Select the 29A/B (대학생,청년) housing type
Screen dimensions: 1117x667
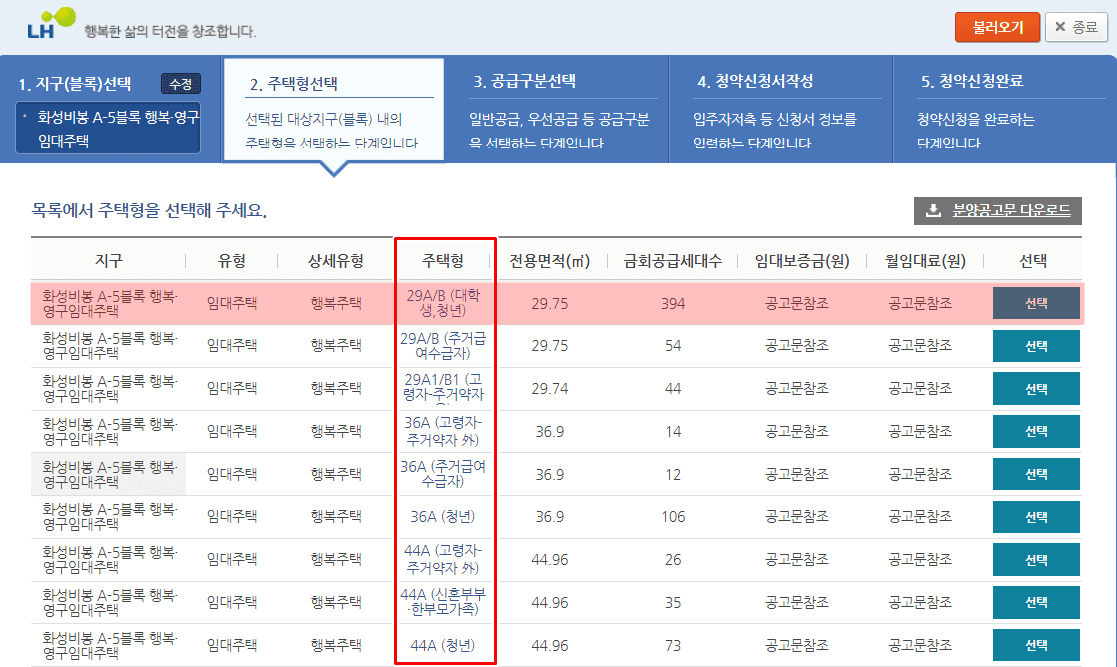pos(1036,303)
